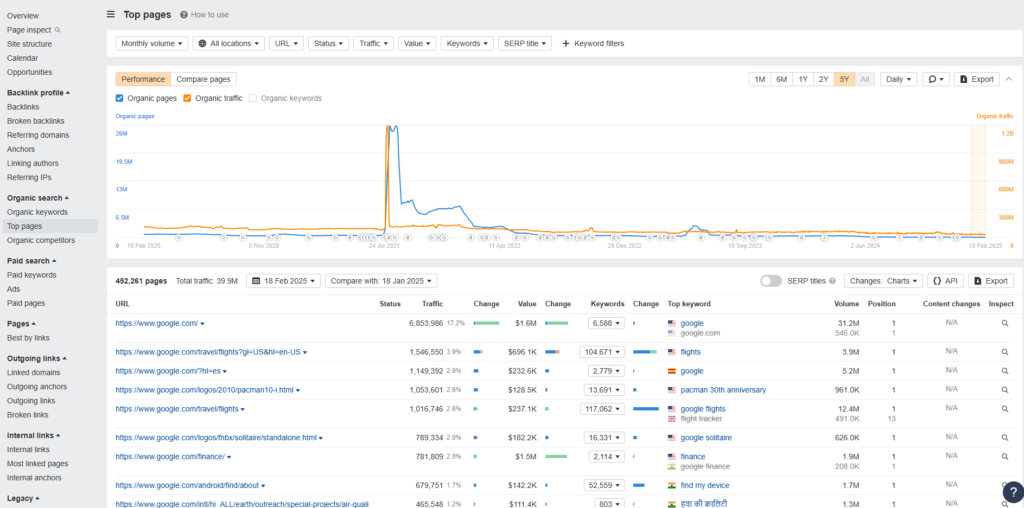
Task: Inspect the finance row magnifier icon
Action: (x=1004, y=456)
